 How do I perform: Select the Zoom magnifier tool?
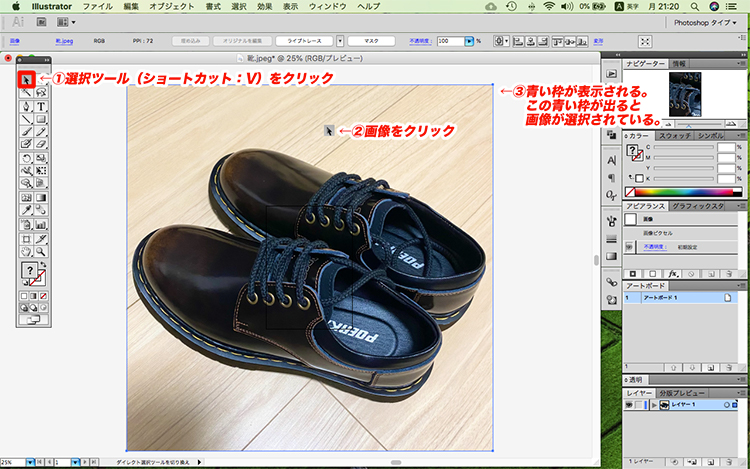tap(41, 254)
